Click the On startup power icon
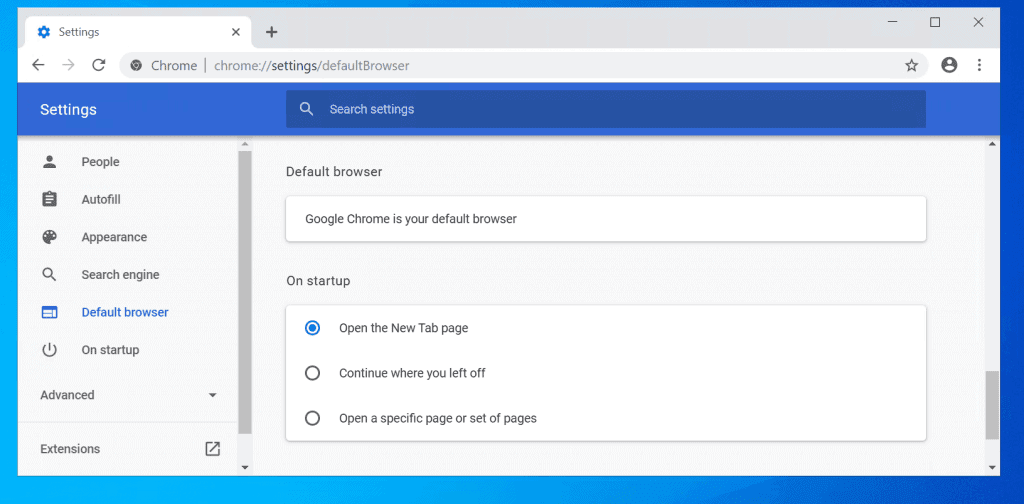The image size is (1024, 504). (x=50, y=350)
